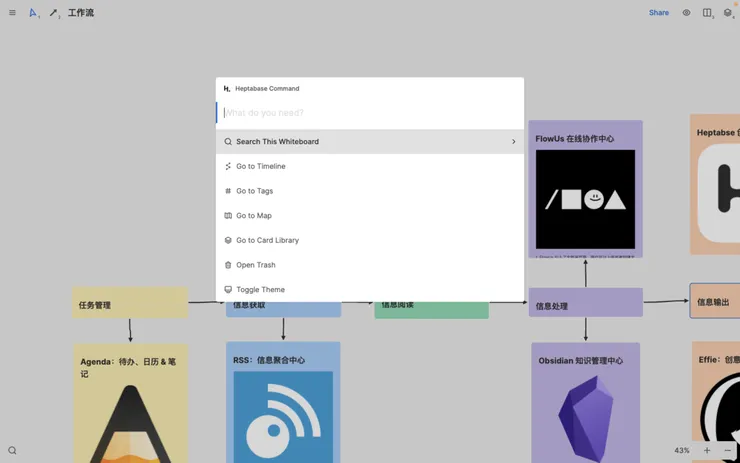The width and height of the screenshot is (740, 463).
Task: Click the Heptabase H logo image
Action: [719, 194]
